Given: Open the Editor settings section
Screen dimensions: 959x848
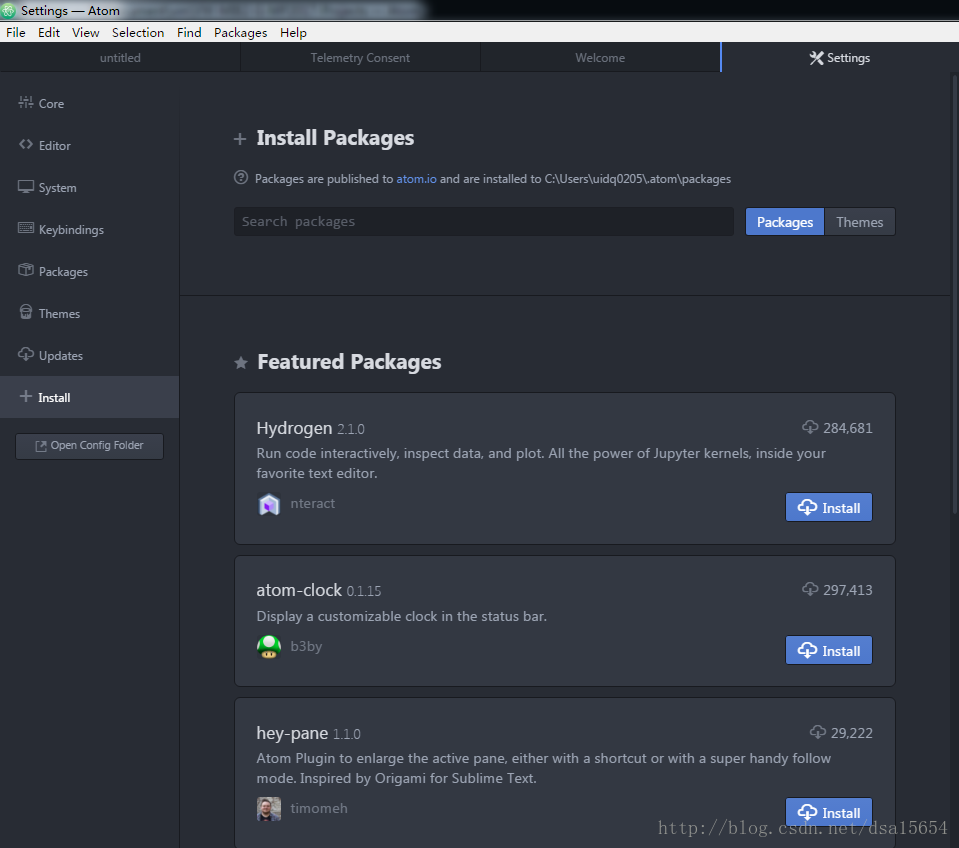Looking at the screenshot, I should tap(89, 146).
